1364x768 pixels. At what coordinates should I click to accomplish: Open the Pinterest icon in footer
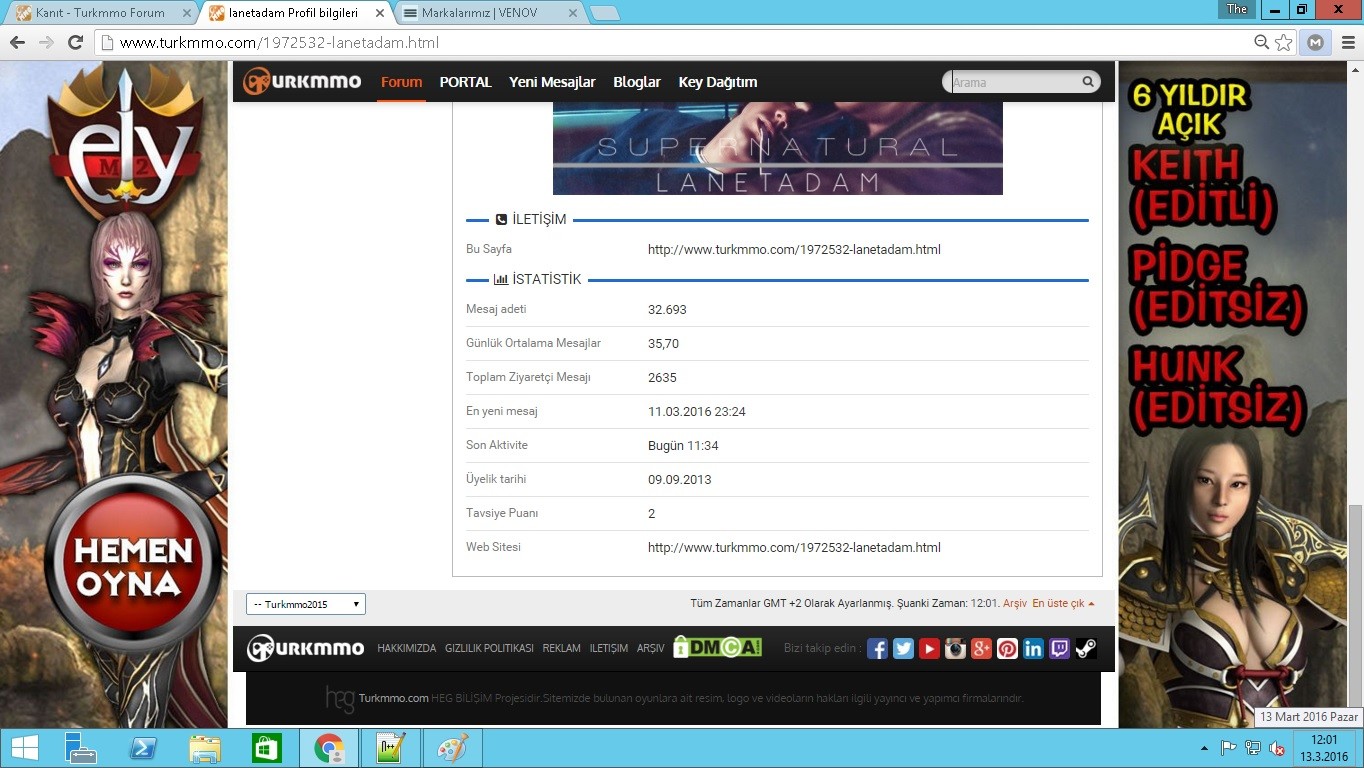click(1007, 648)
